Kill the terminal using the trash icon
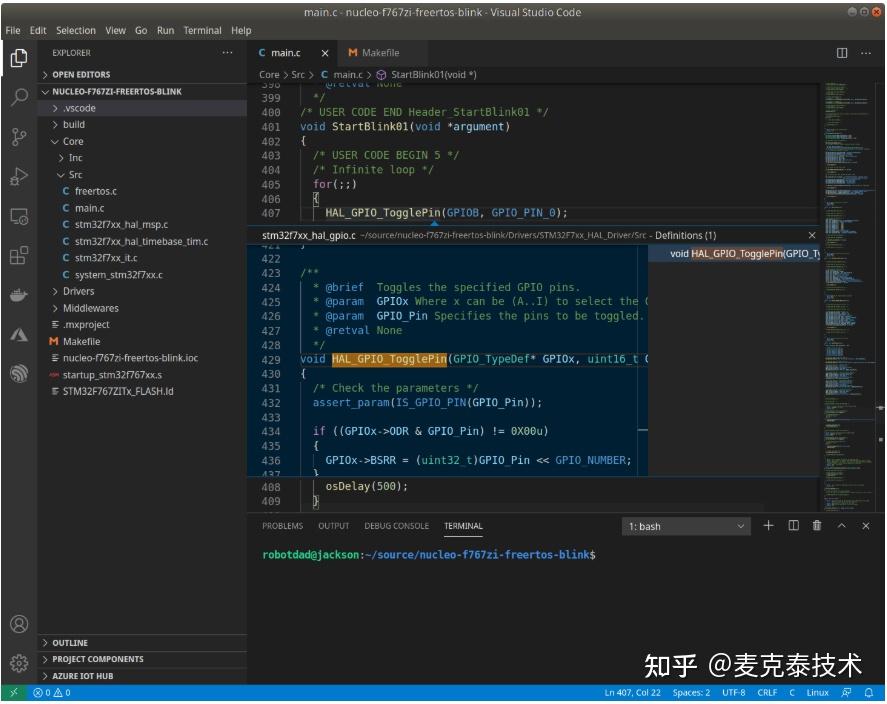Viewport: 887px width, 704px height. [x=815, y=525]
